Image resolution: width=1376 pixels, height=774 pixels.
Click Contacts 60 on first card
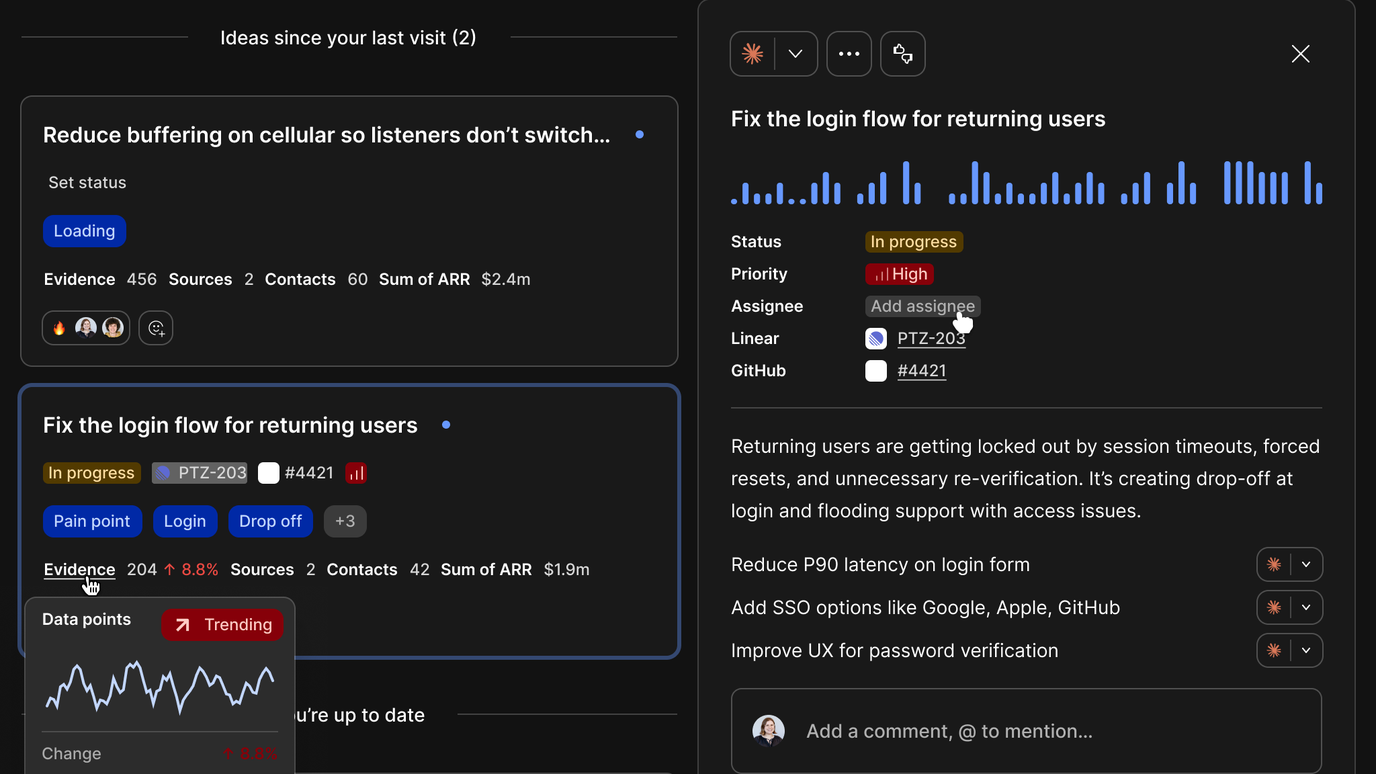click(x=316, y=279)
